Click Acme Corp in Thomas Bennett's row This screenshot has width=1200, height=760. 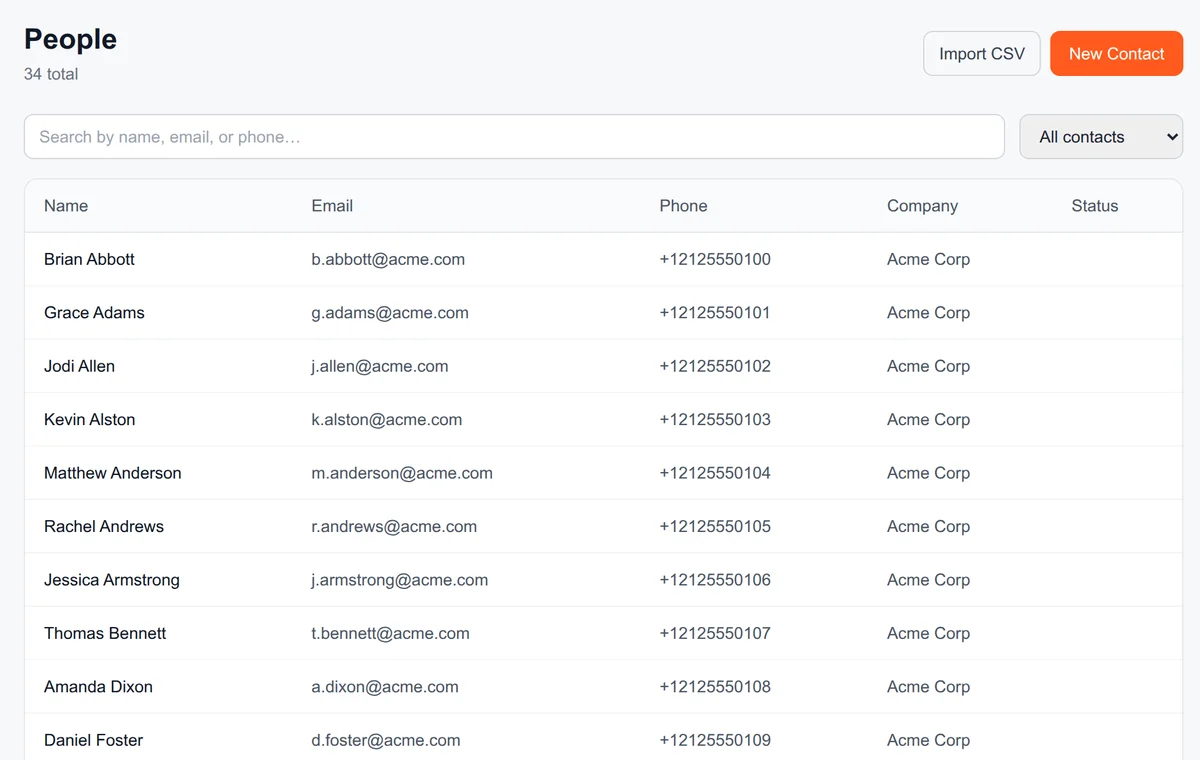coord(928,634)
